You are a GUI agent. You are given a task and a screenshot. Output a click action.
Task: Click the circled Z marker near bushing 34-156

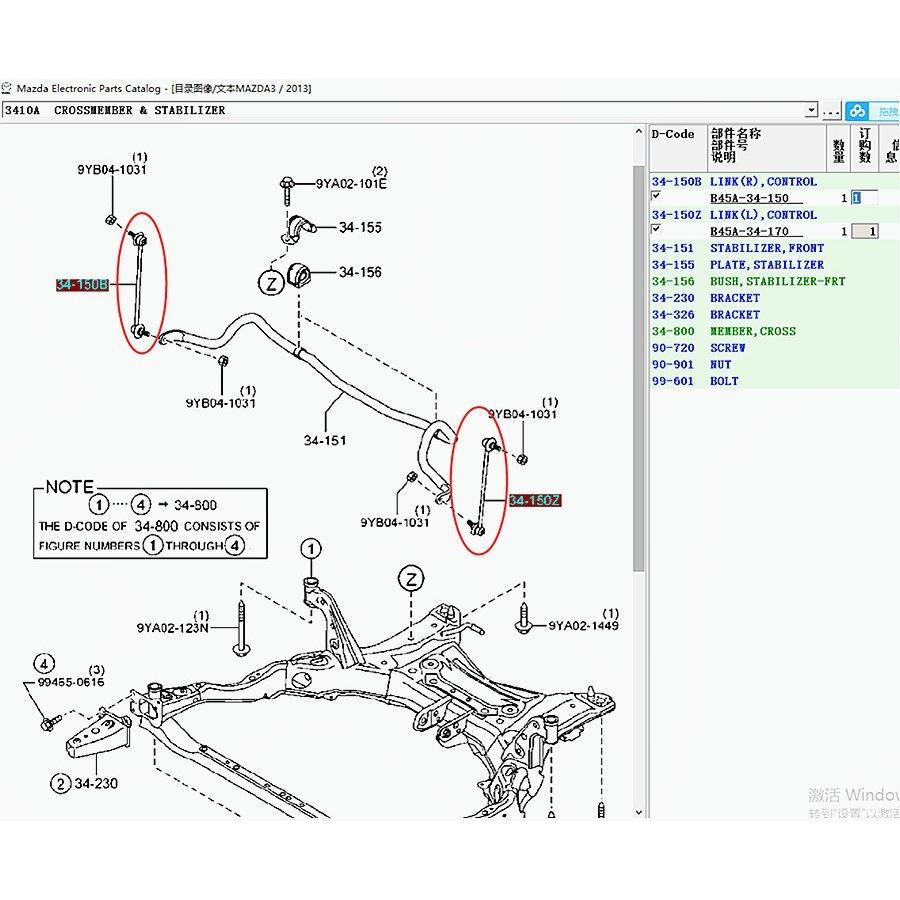[x=271, y=282]
